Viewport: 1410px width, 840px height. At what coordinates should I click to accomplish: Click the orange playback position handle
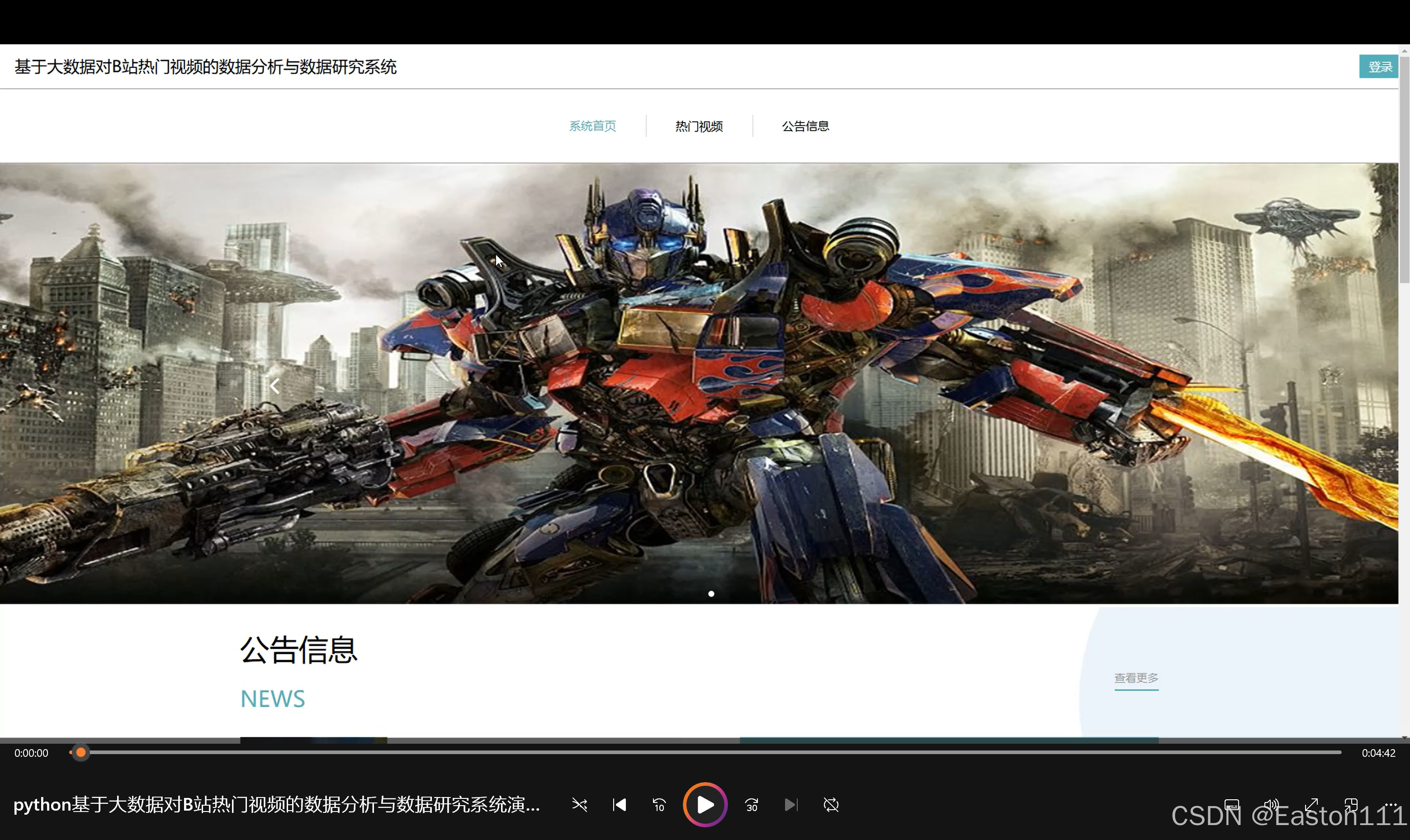coord(81,752)
